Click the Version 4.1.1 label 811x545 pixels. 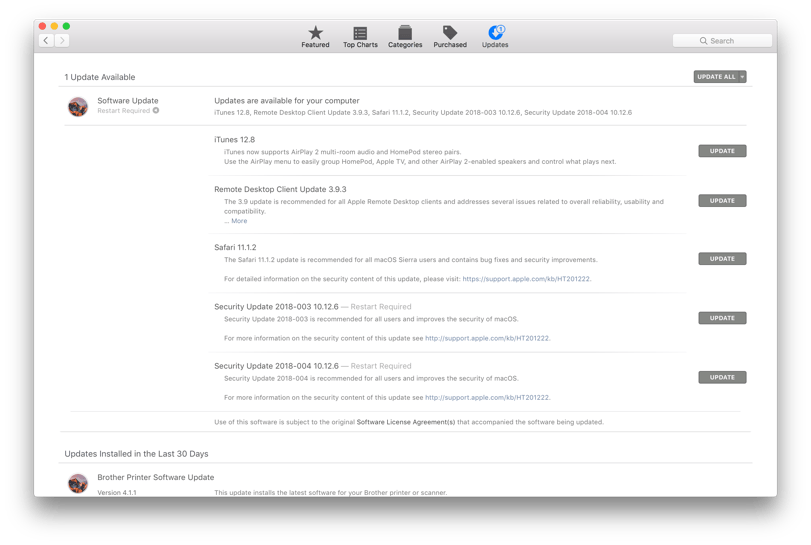click(117, 492)
